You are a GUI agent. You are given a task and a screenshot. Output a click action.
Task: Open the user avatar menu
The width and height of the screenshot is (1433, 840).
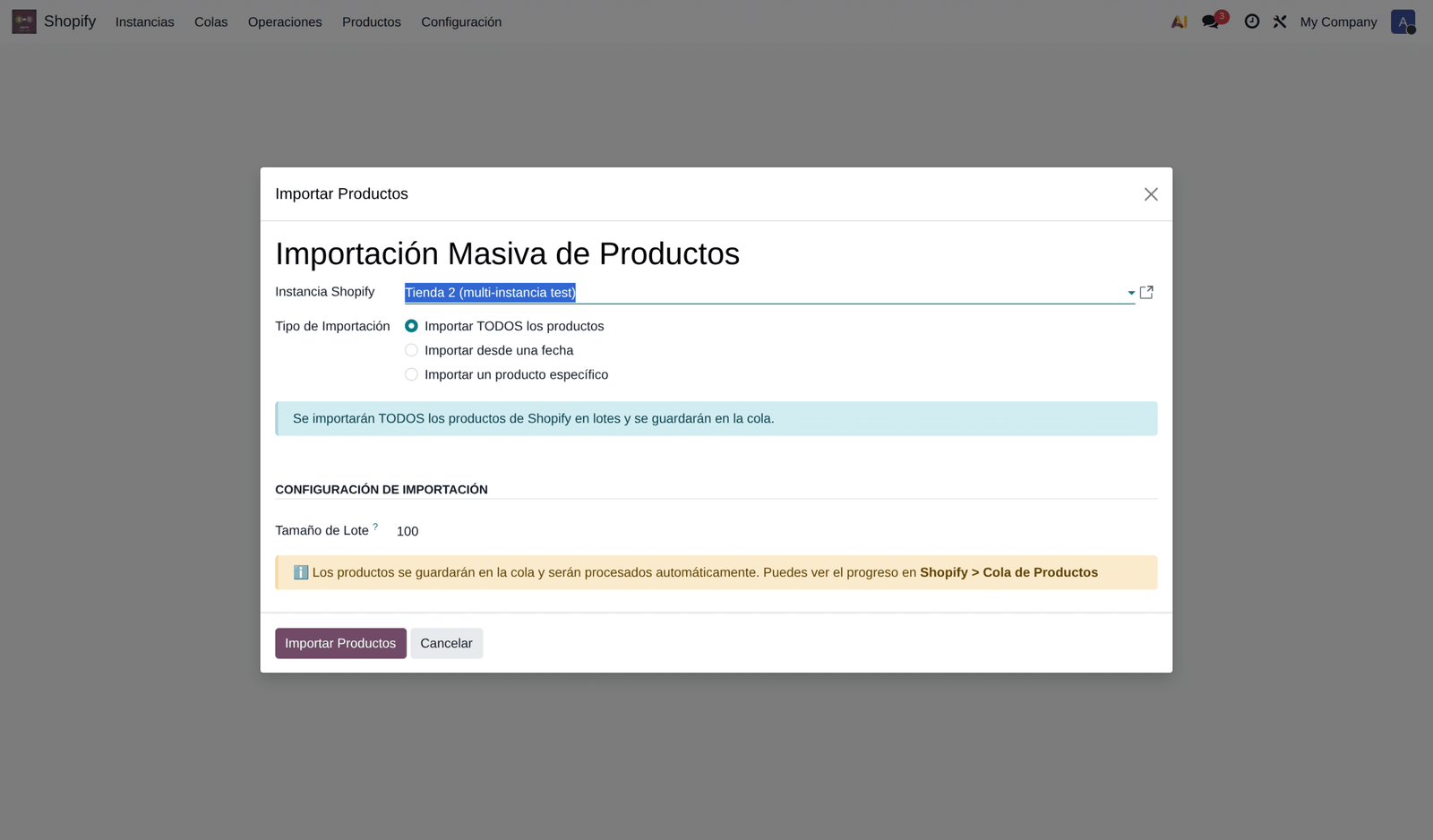coord(1403,21)
